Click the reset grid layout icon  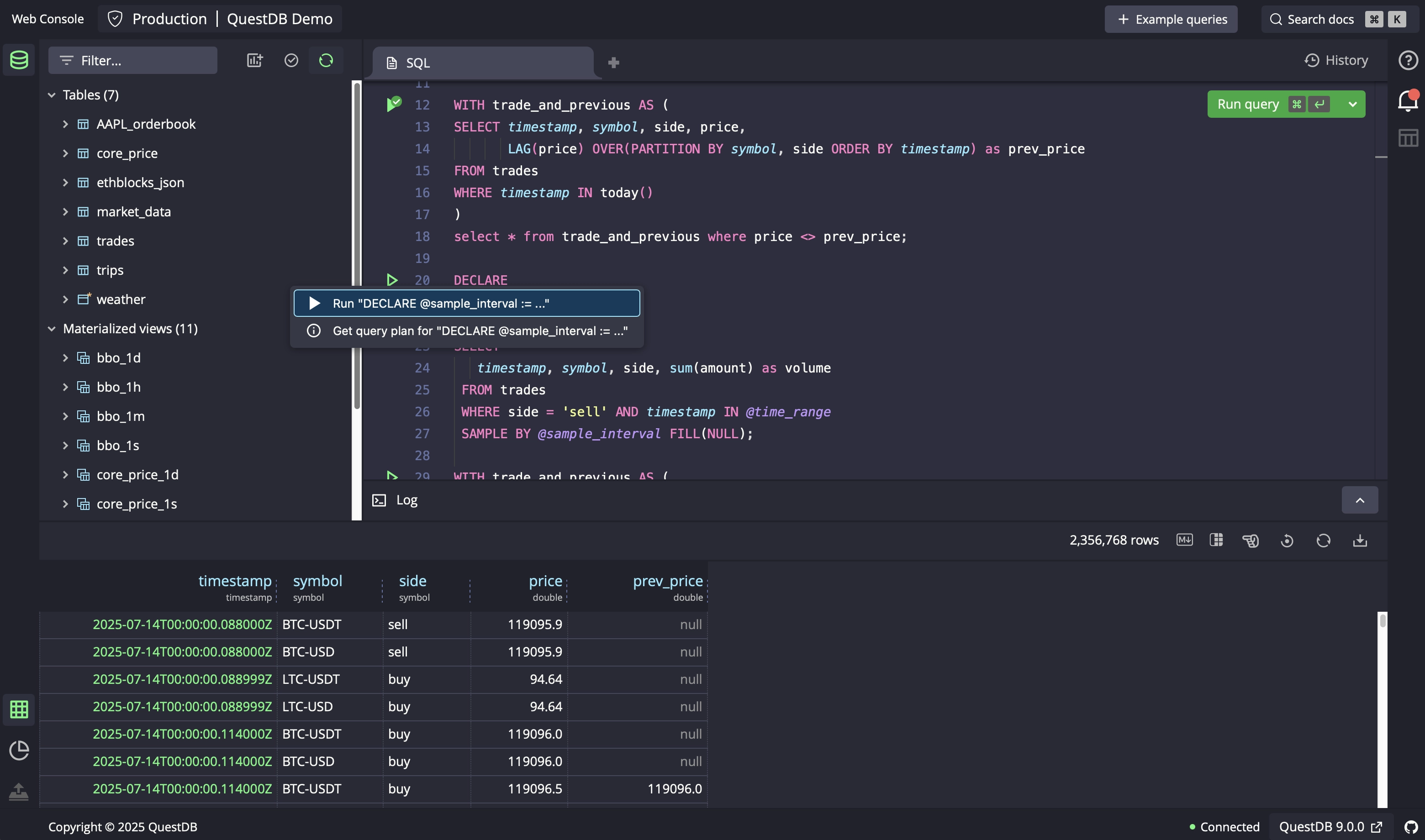(x=1287, y=541)
